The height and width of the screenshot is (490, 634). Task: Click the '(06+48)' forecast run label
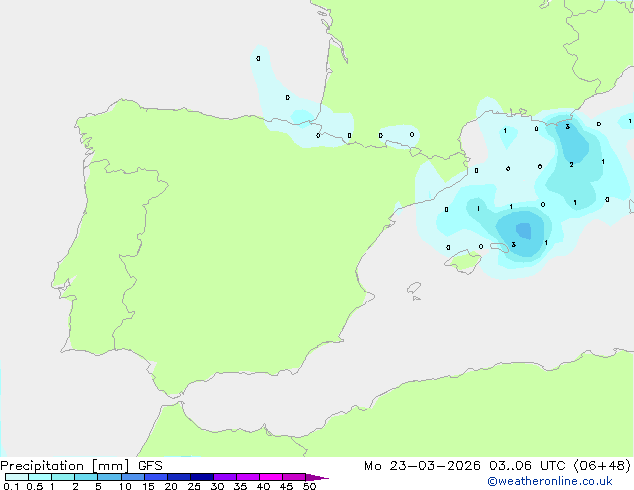(602, 466)
